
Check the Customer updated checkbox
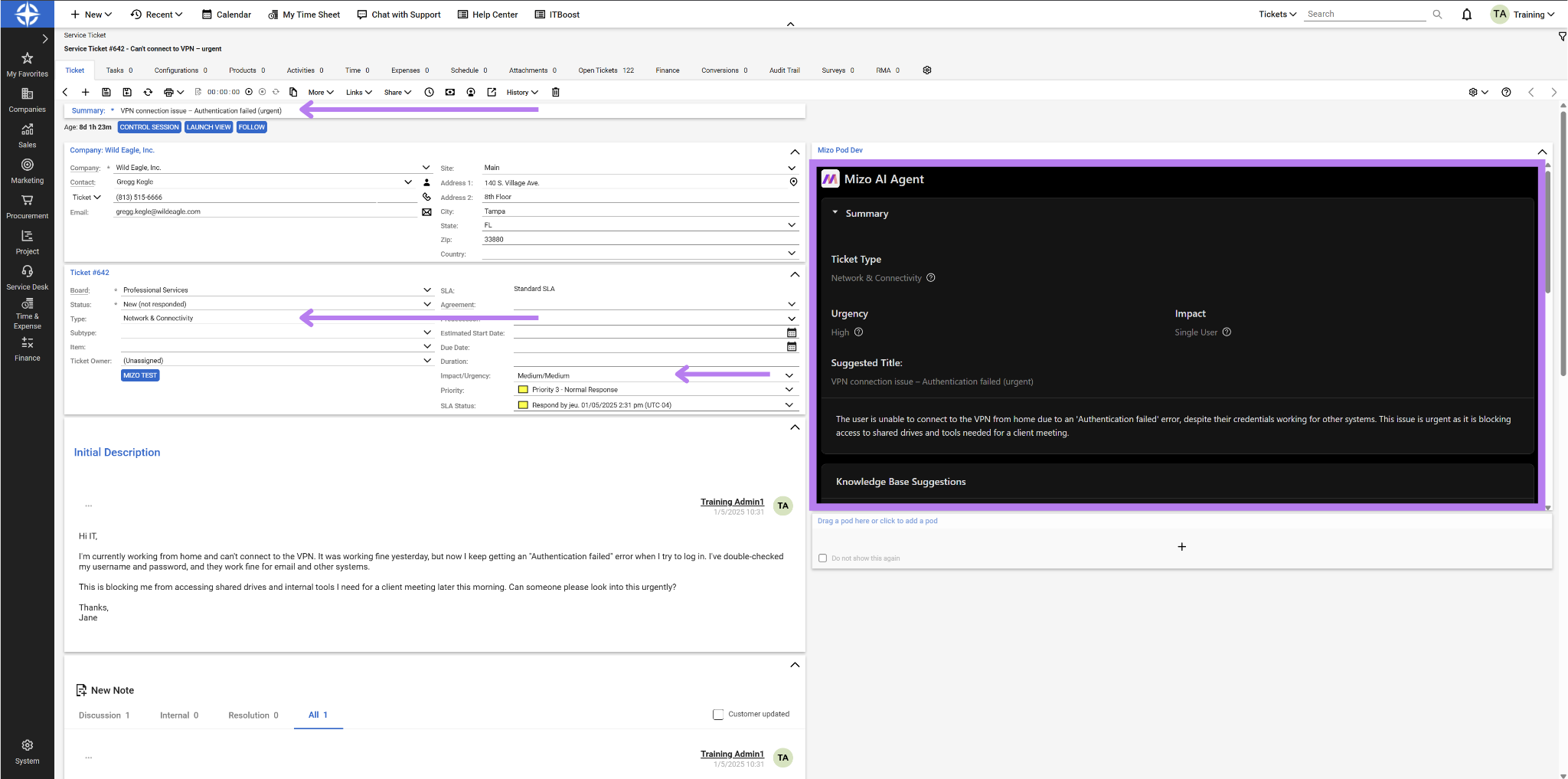pos(718,715)
